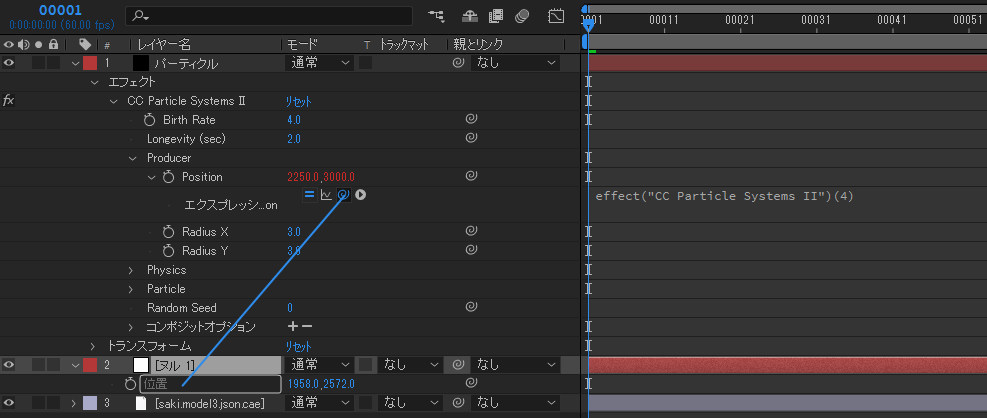Expand the Physics property group
Screen dimensions: 987x418
tap(131, 270)
